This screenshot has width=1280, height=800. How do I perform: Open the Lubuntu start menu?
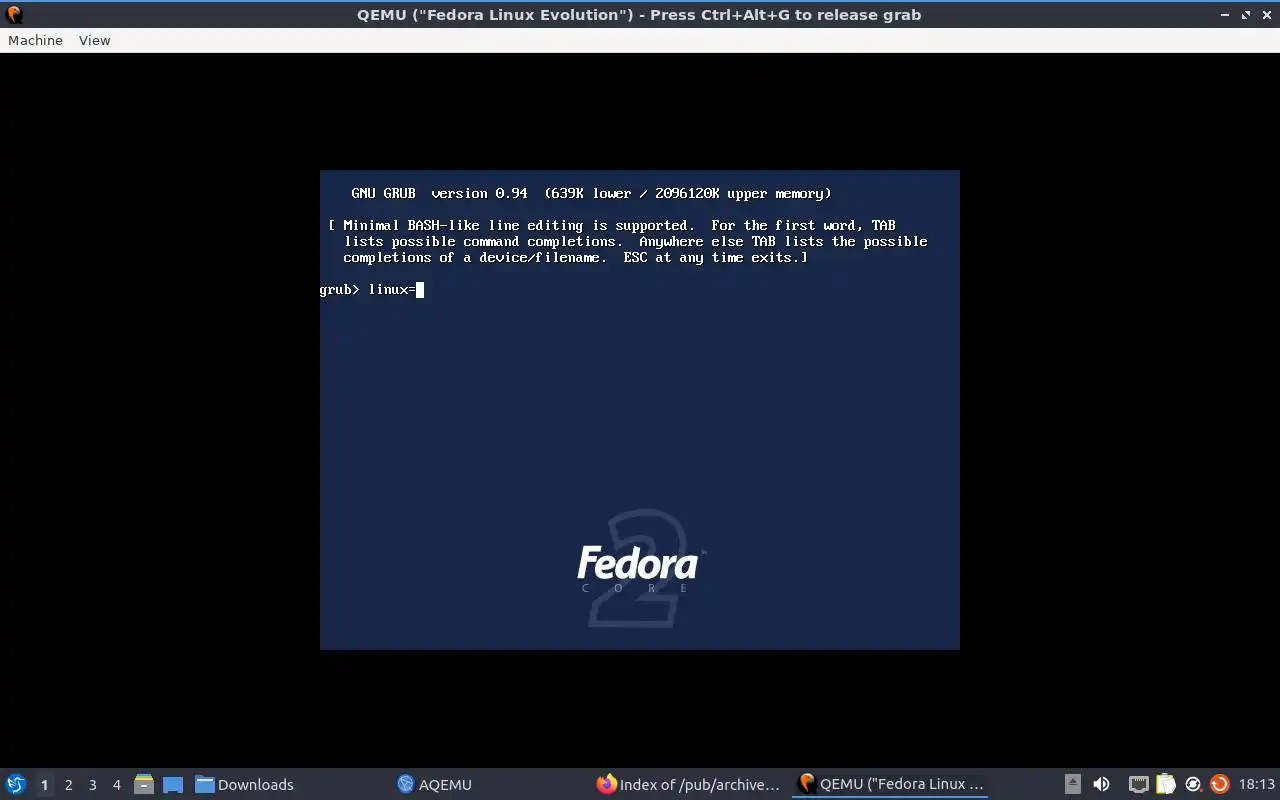pyautogui.click(x=16, y=784)
